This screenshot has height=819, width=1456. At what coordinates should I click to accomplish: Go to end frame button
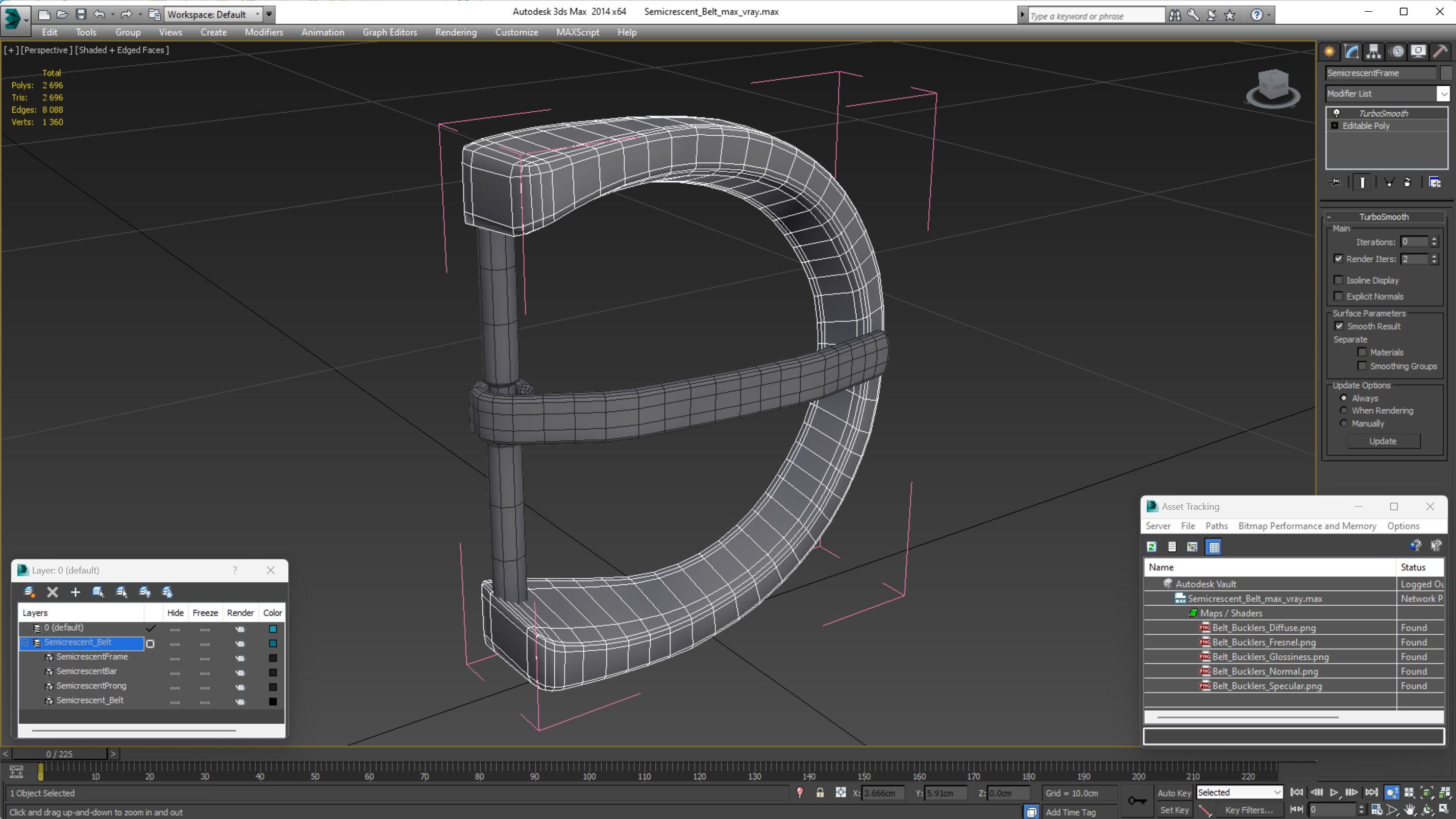tap(1371, 792)
